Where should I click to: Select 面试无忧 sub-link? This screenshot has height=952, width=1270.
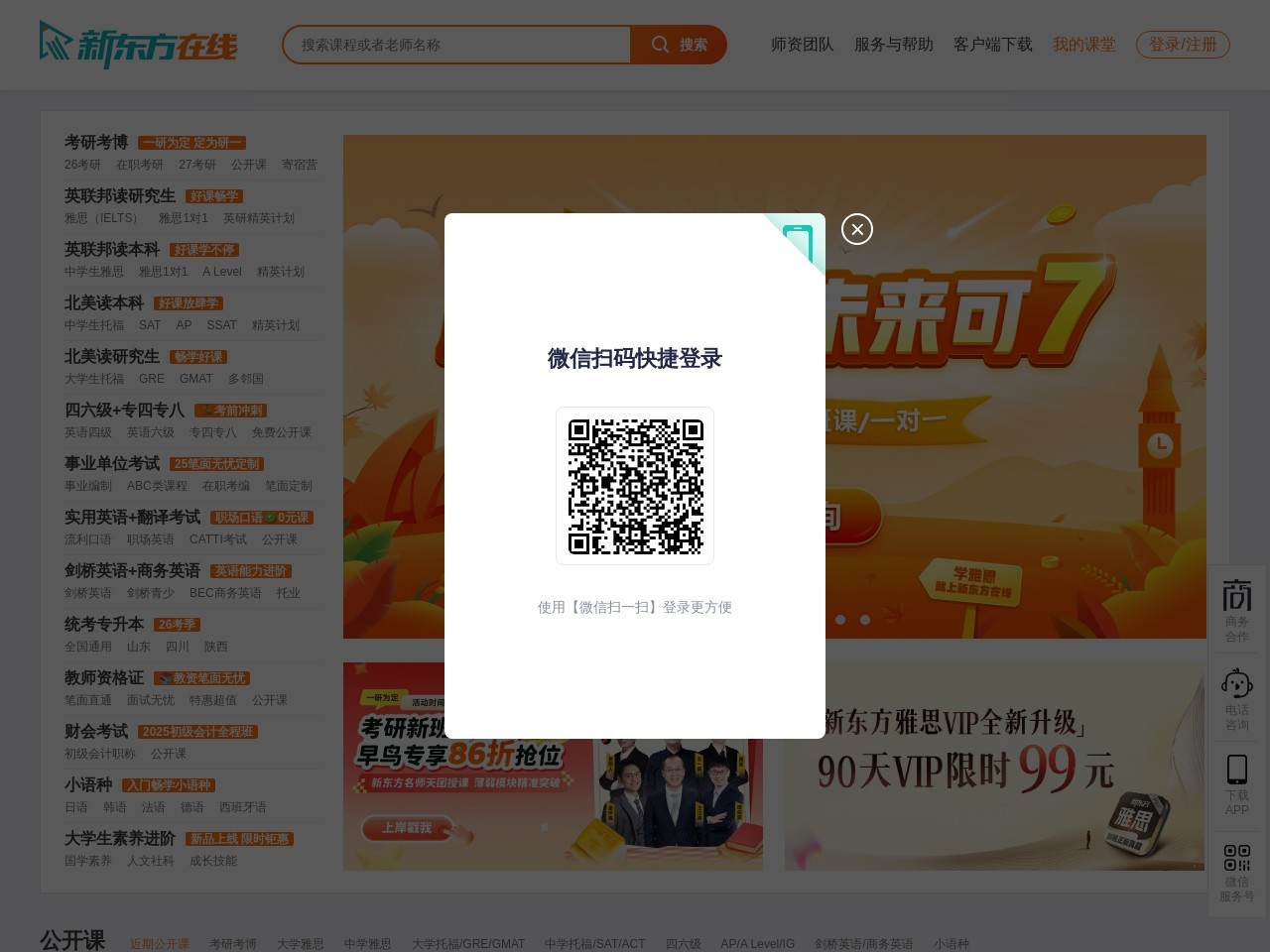coord(151,700)
